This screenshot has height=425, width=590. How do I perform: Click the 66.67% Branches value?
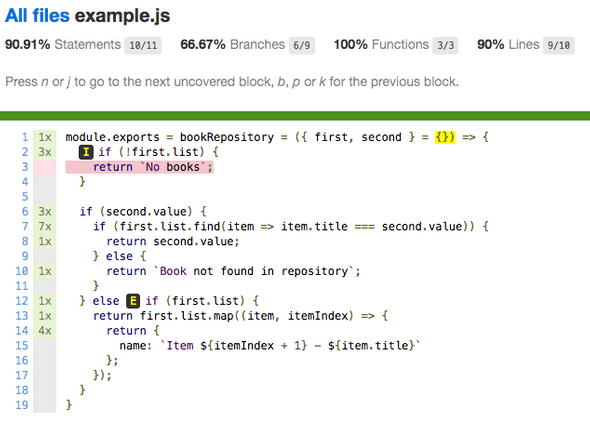pyautogui.click(x=203, y=45)
